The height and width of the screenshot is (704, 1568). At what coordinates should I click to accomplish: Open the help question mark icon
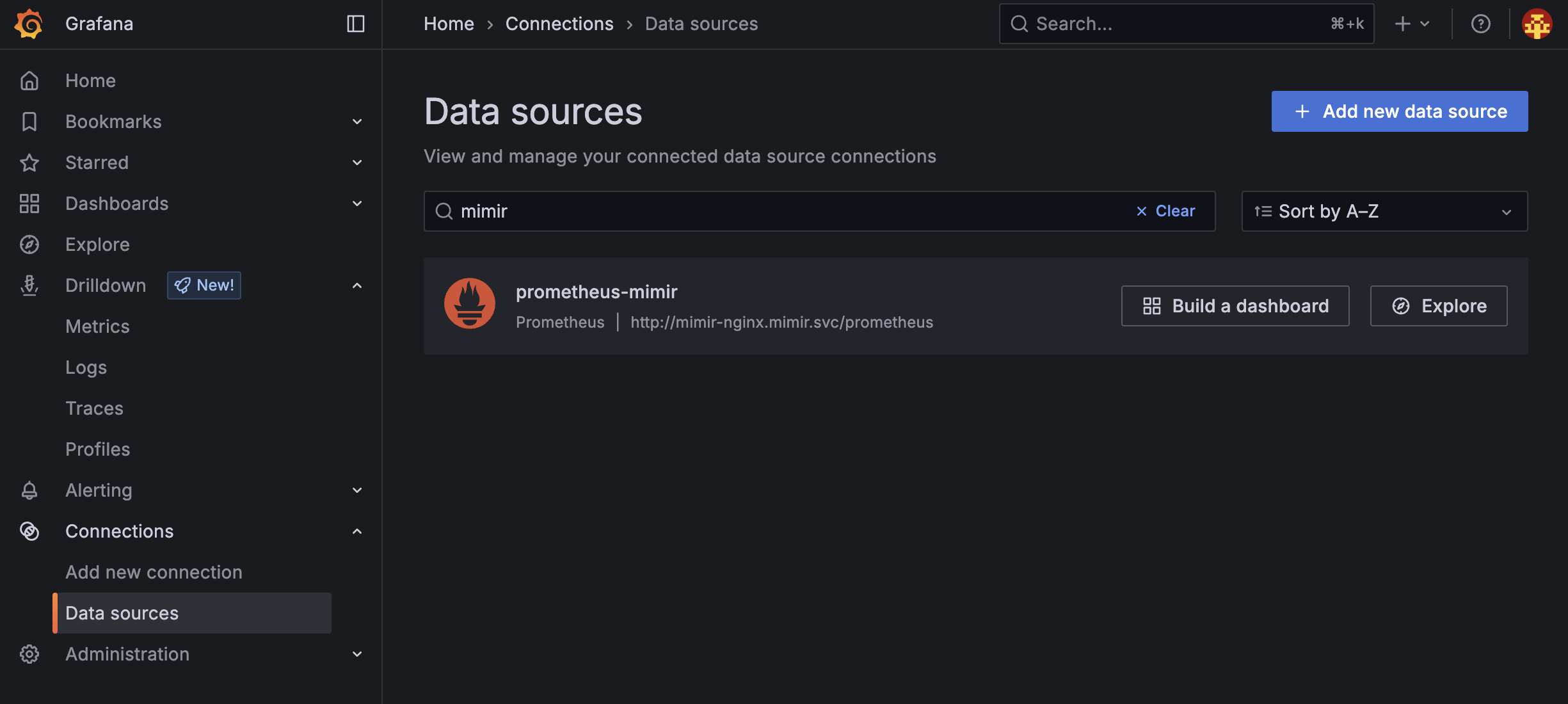pyautogui.click(x=1481, y=24)
